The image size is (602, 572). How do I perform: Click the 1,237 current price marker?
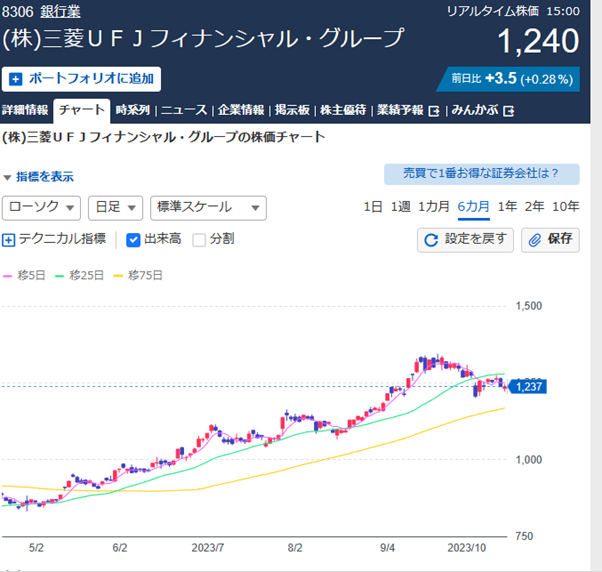pos(528,387)
